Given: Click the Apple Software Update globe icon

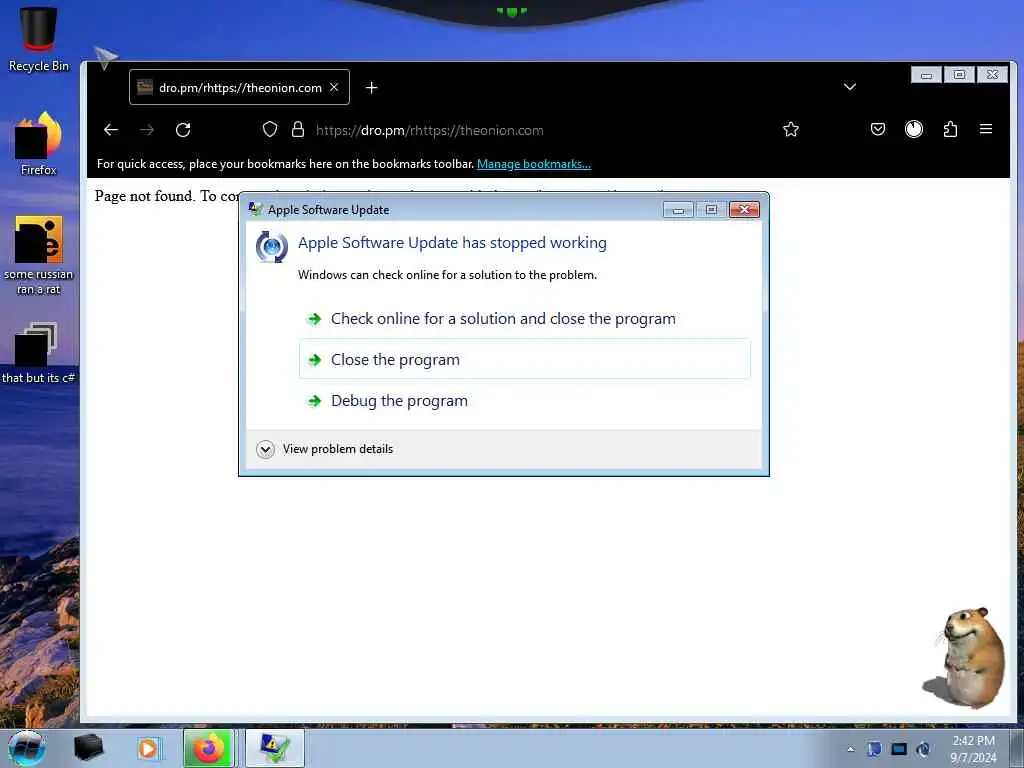Looking at the screenshot, I should point(272,247).
